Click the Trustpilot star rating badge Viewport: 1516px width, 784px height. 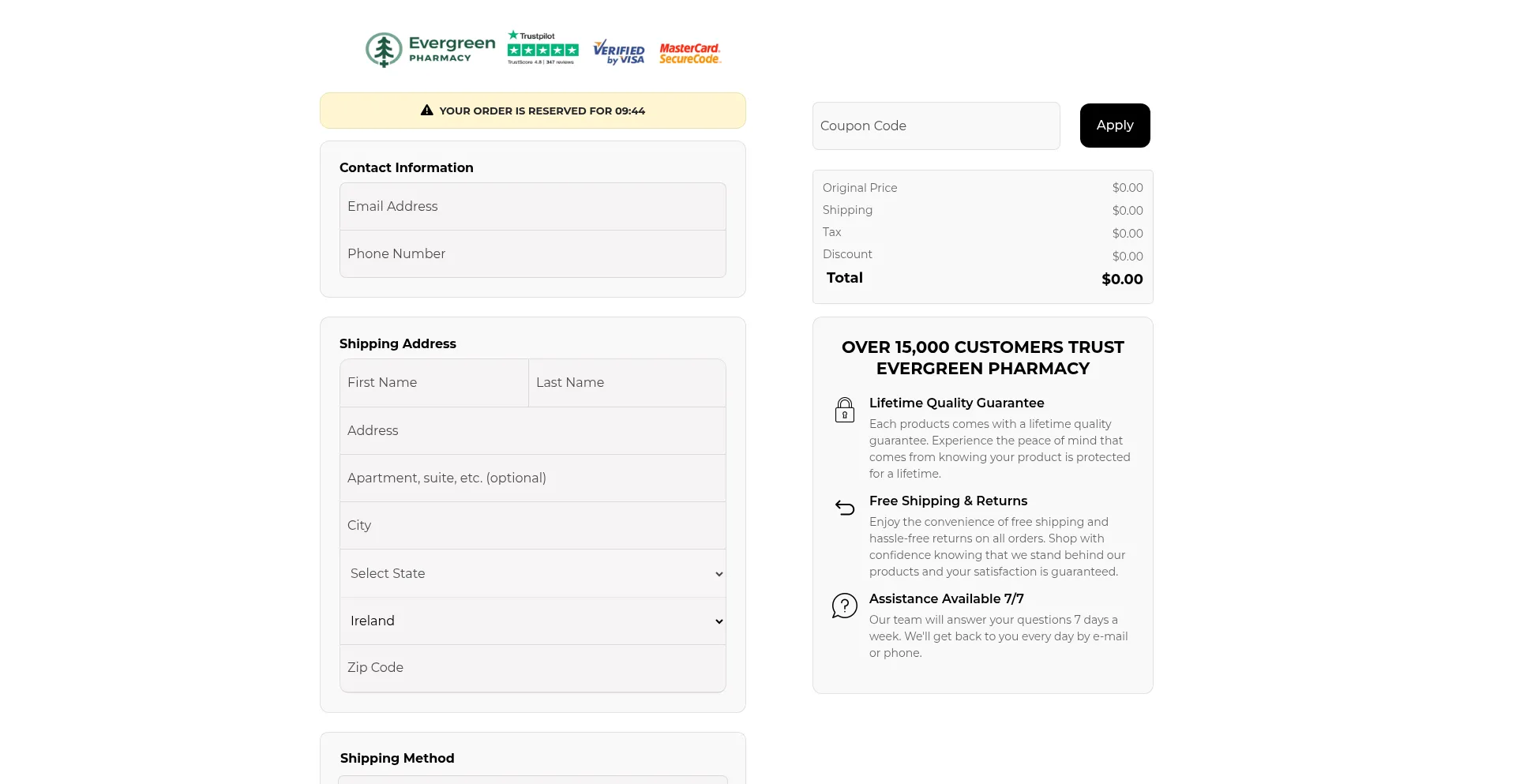[x=542, y=49]
